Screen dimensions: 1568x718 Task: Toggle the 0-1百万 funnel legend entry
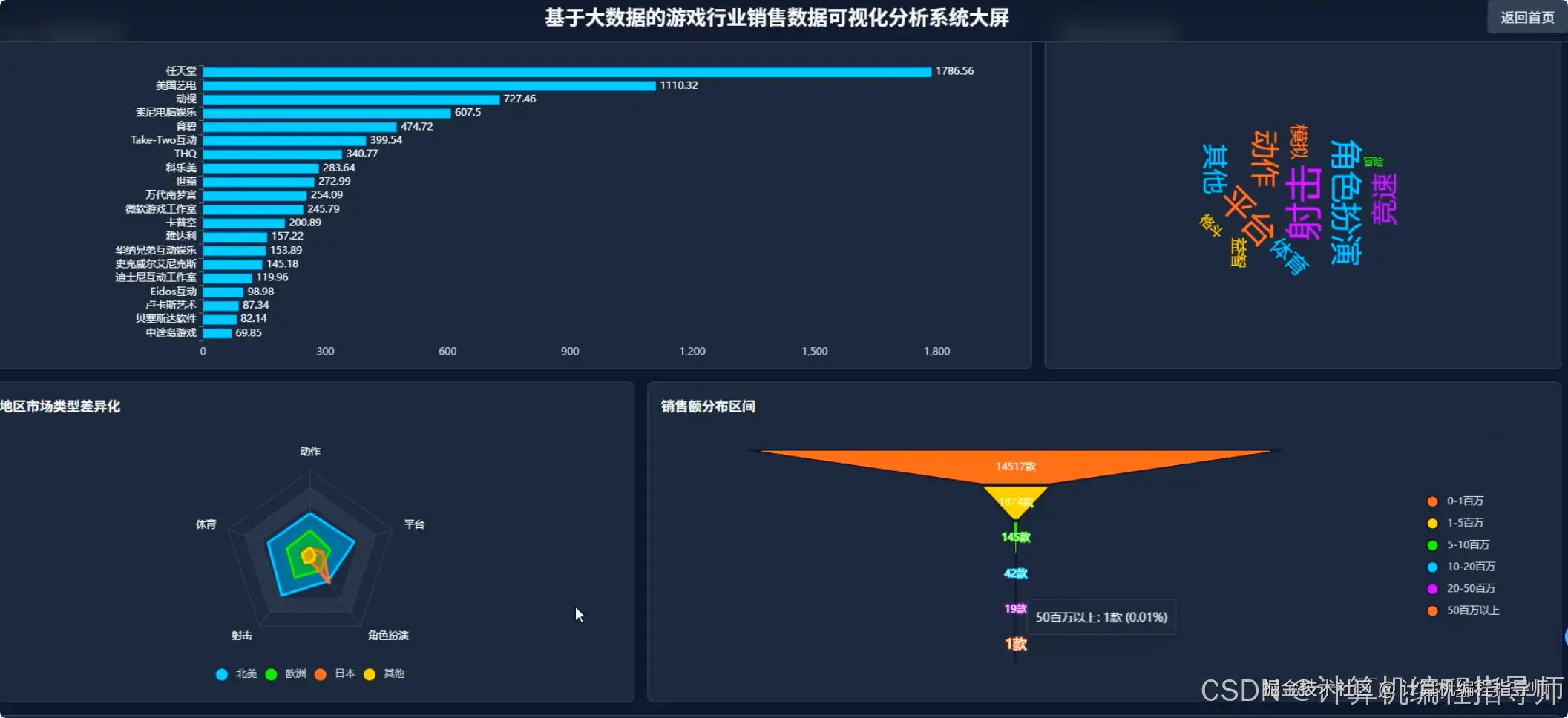pyautogui.click(x=1455, y=501)
